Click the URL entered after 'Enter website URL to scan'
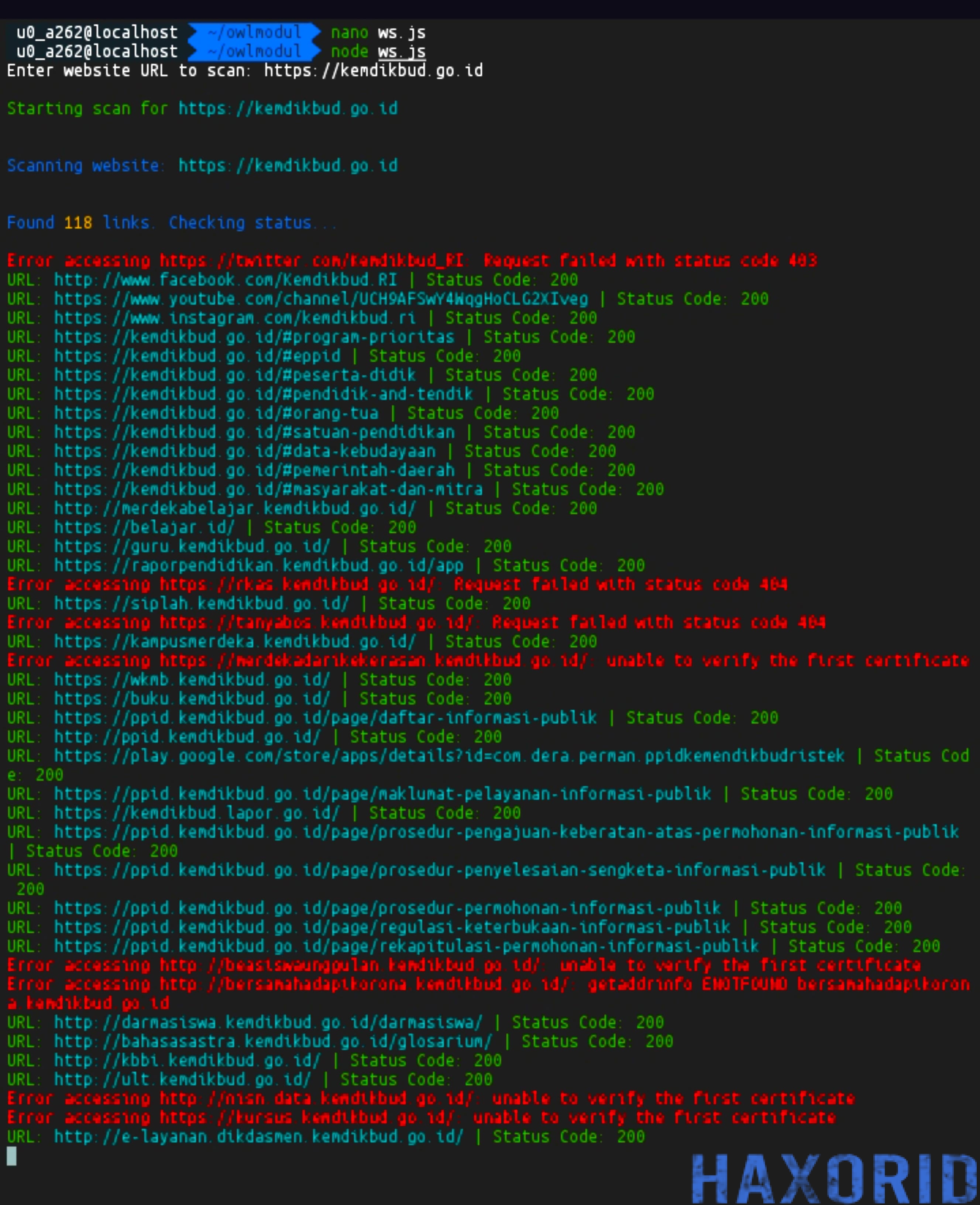The height and width of the screenshot is (1205, 980). pos(373,71)
